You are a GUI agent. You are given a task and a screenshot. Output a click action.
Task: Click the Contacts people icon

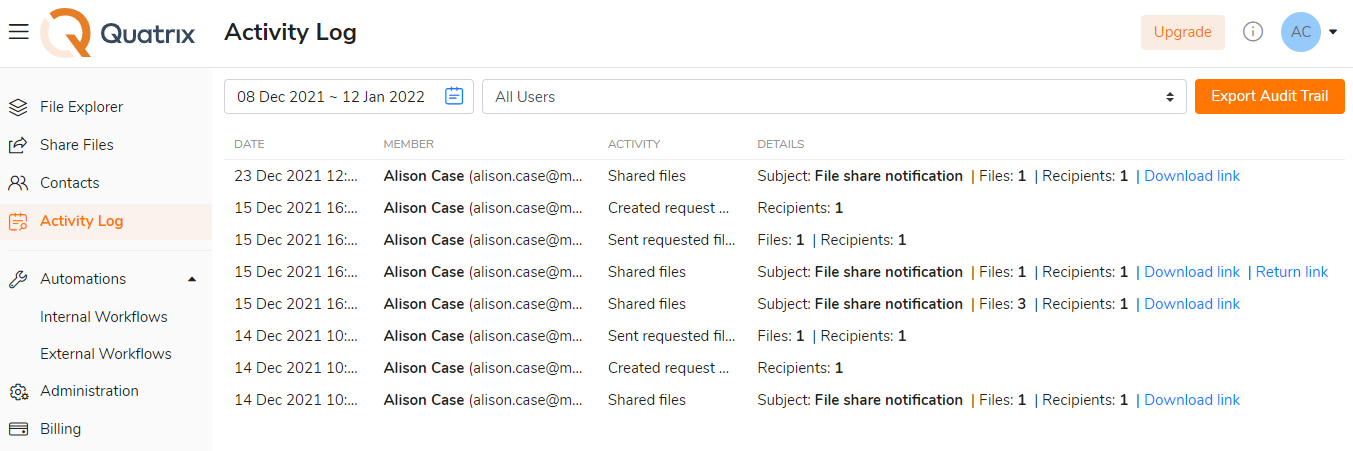click(x=18, y=183)
